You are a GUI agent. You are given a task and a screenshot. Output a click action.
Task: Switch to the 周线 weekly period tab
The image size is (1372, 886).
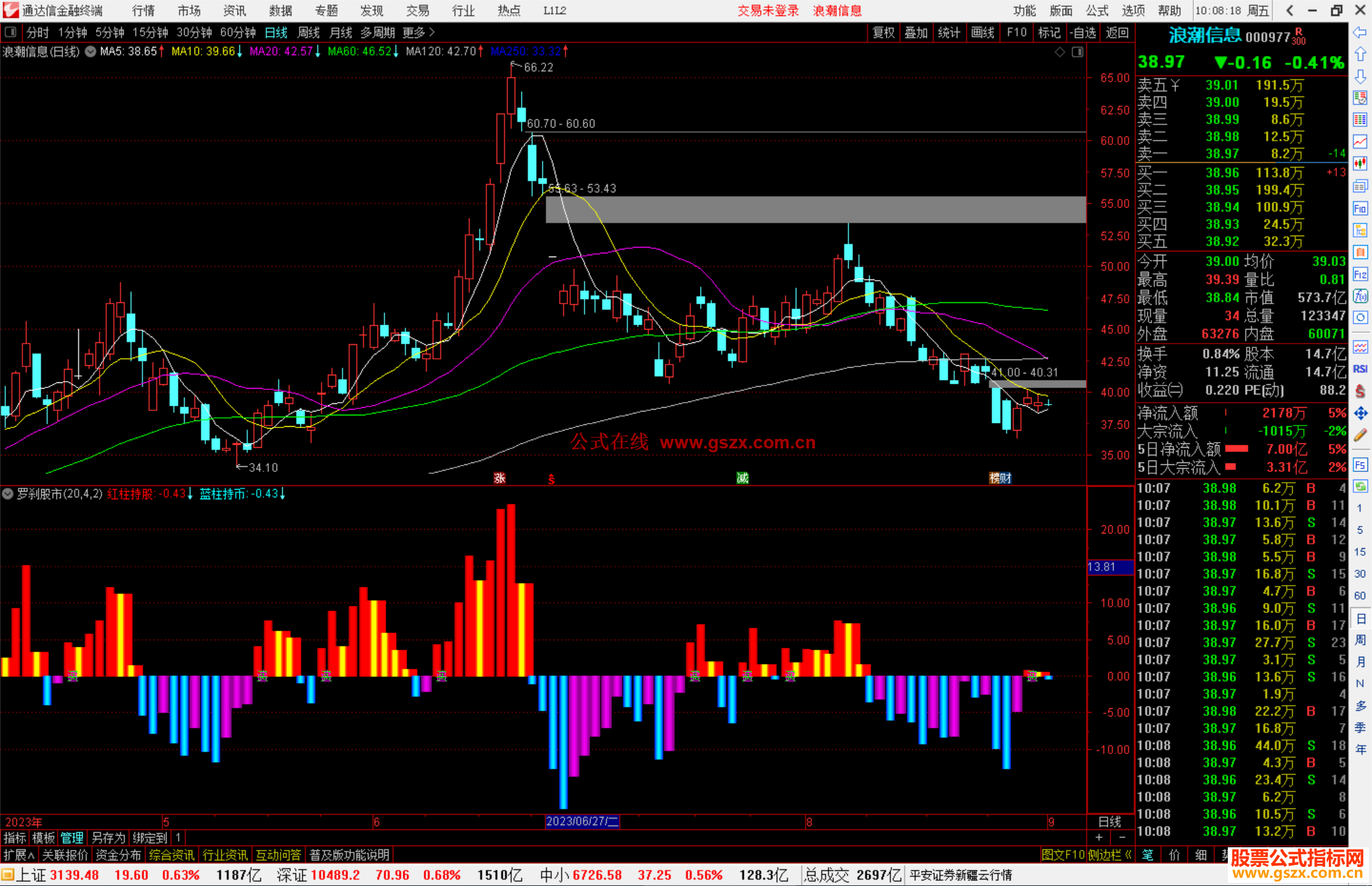(309, 32)
